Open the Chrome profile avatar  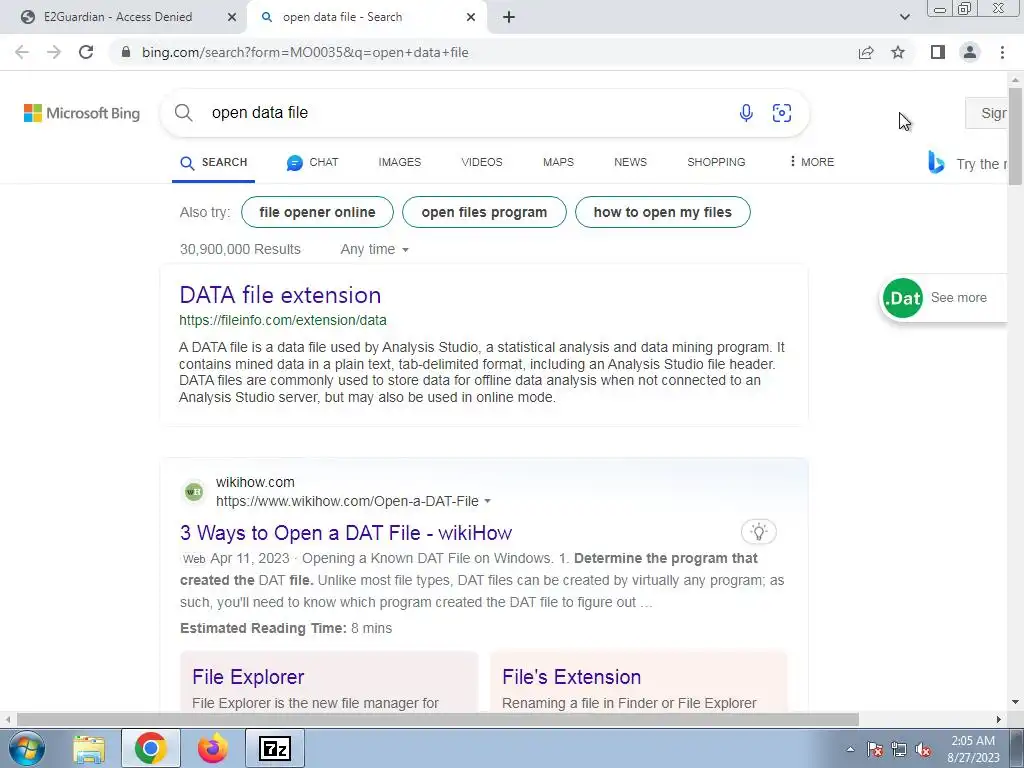click(x=970, y=52)
